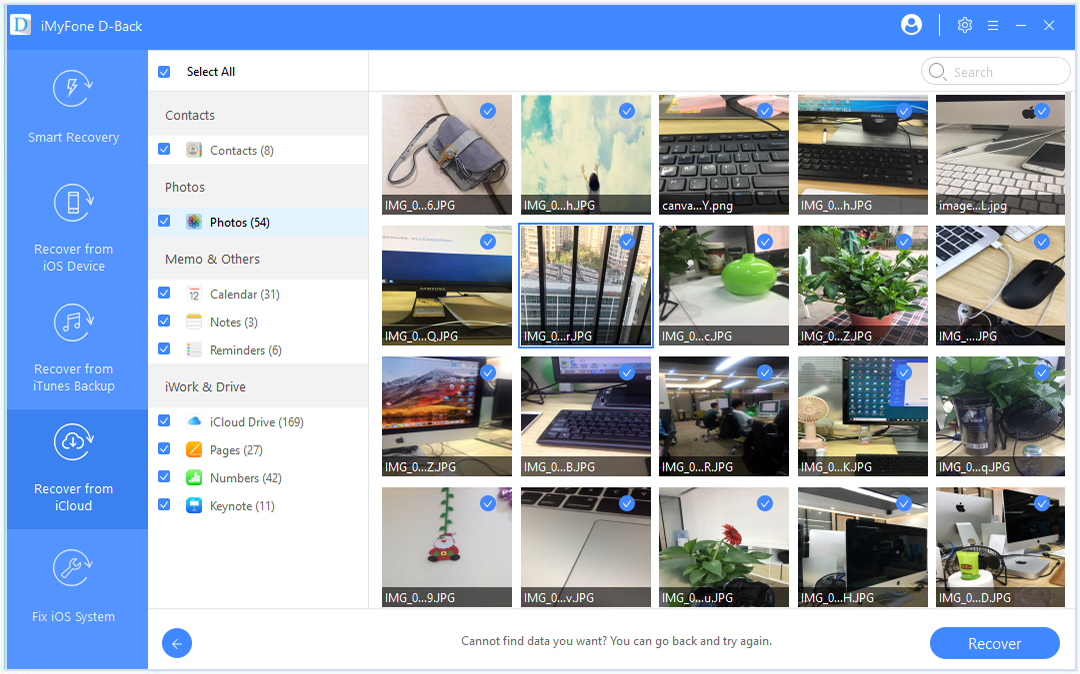Go back using the round arrow button
The height and width of the screenshot is (674, 1080).
point(177,643)
